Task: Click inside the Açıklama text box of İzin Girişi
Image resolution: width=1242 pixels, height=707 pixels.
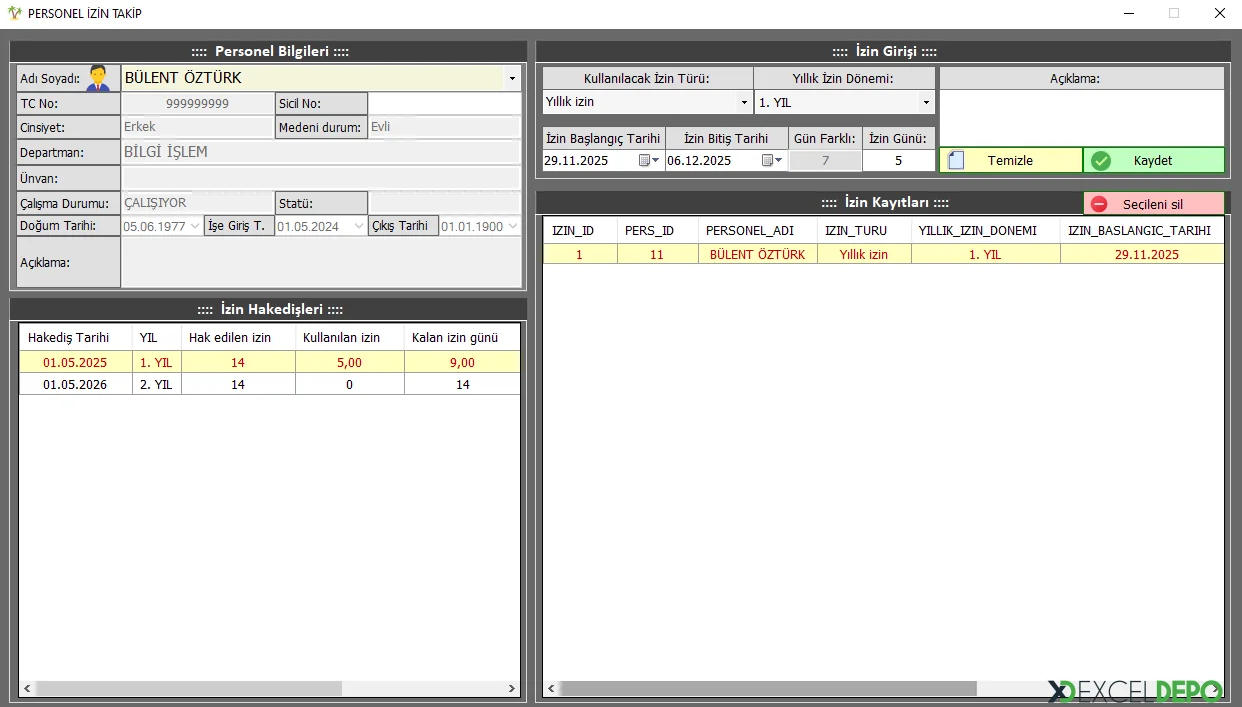Action: [1081, 118]
